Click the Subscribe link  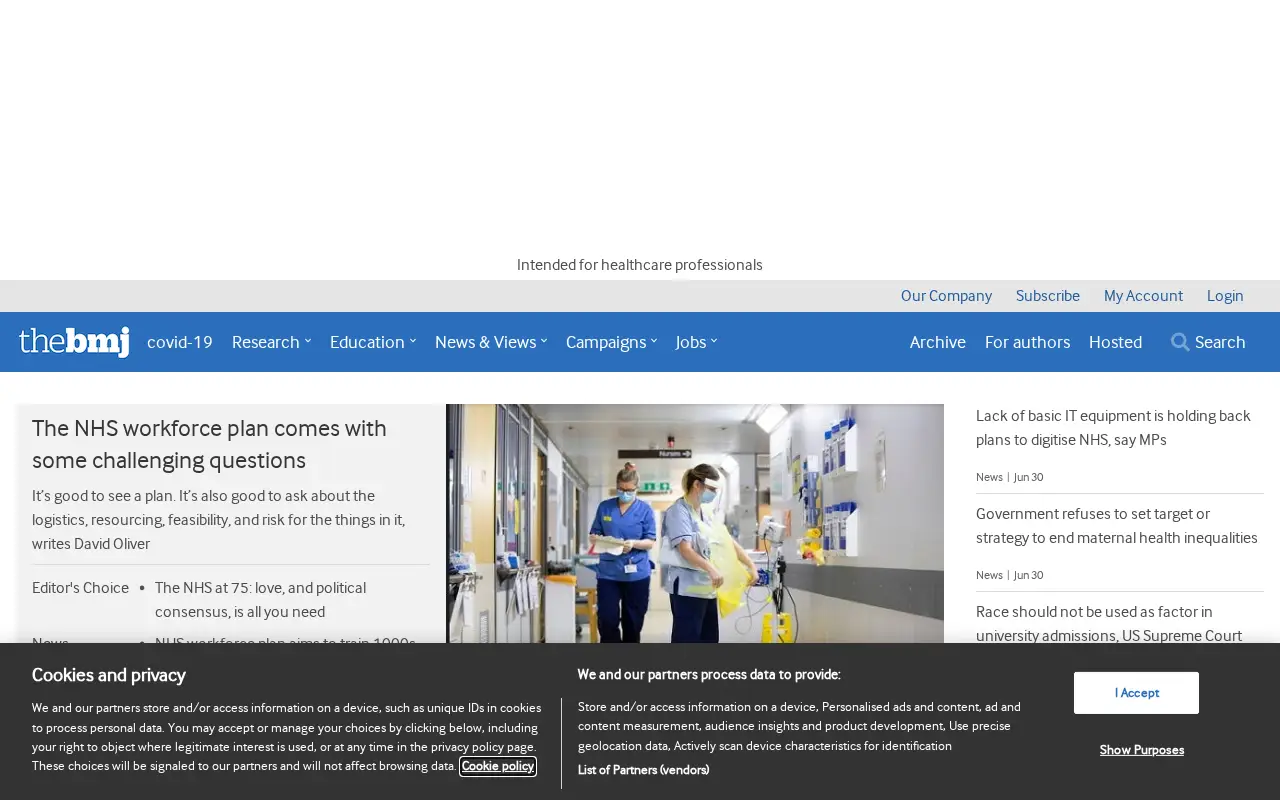point(1048,296)
